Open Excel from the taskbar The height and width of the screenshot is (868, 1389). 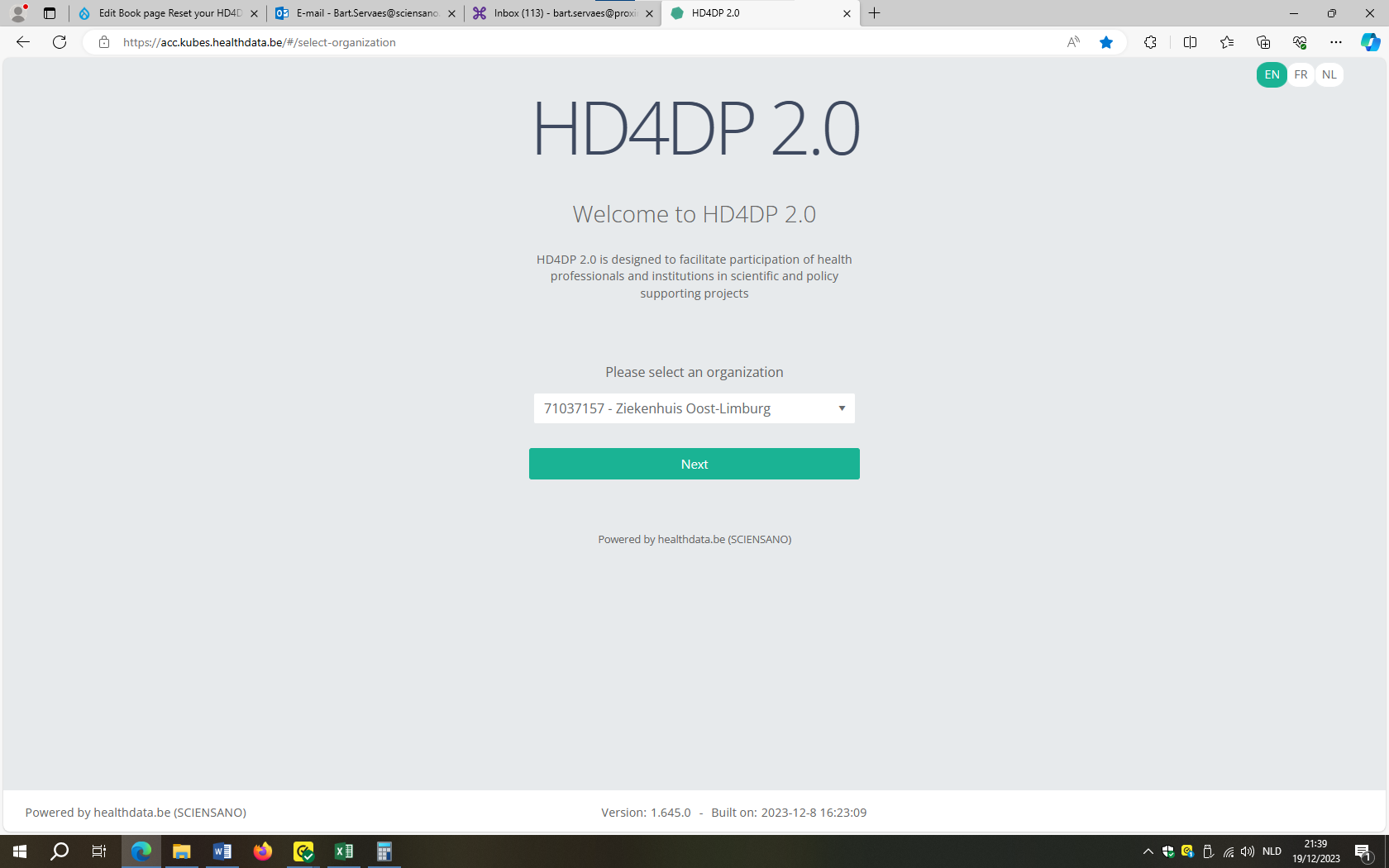343,851
